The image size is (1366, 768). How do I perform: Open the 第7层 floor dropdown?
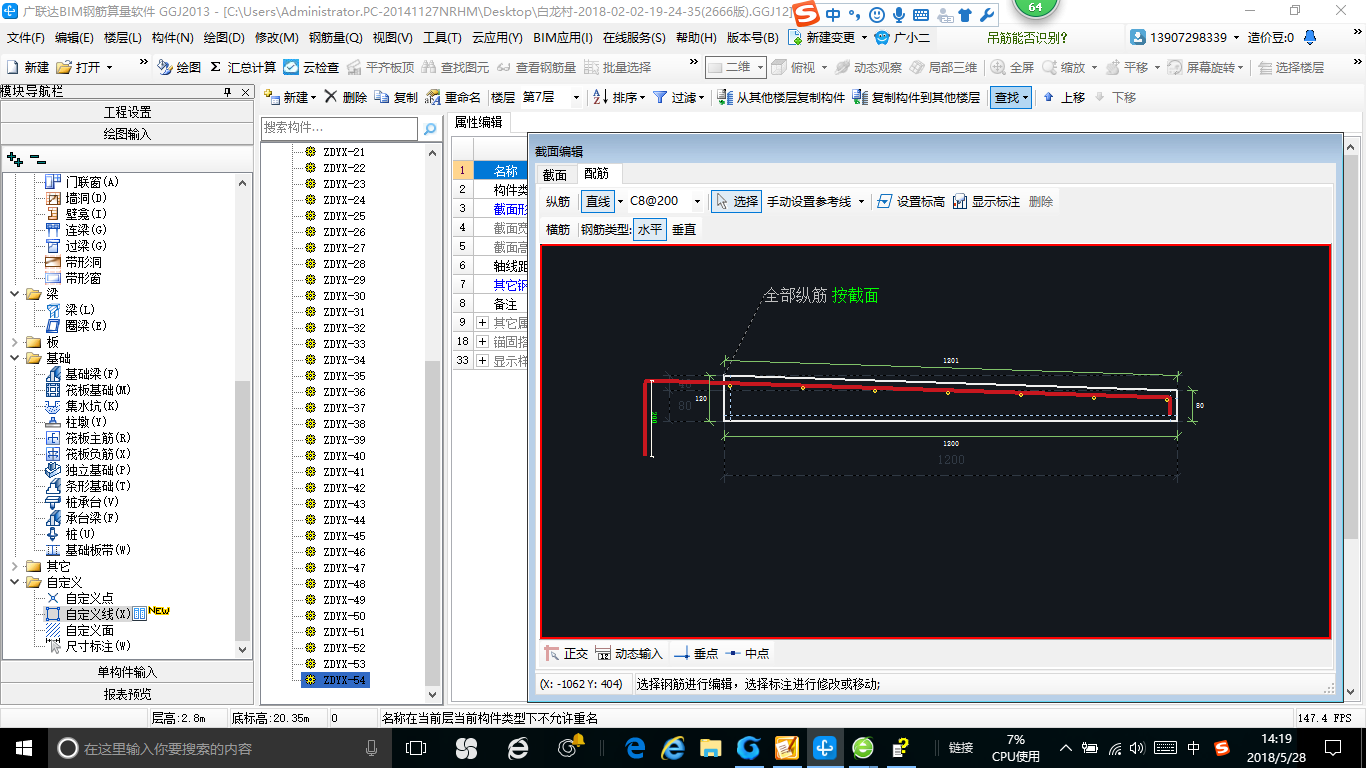[576, 97]
